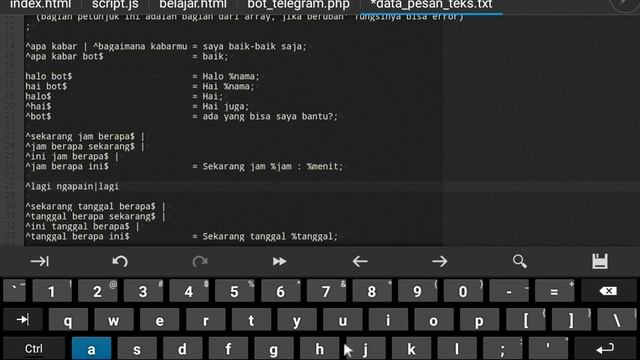This screenshot has width=640, height=360.
Task: Tap the fast-forward double arrow icon
Action: point(280,261)
